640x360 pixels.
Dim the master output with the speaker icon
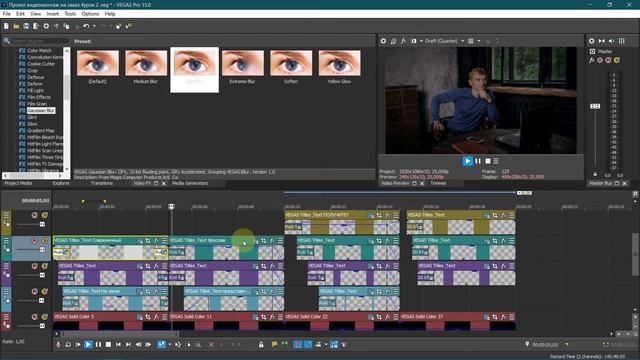tap(611, 41)
